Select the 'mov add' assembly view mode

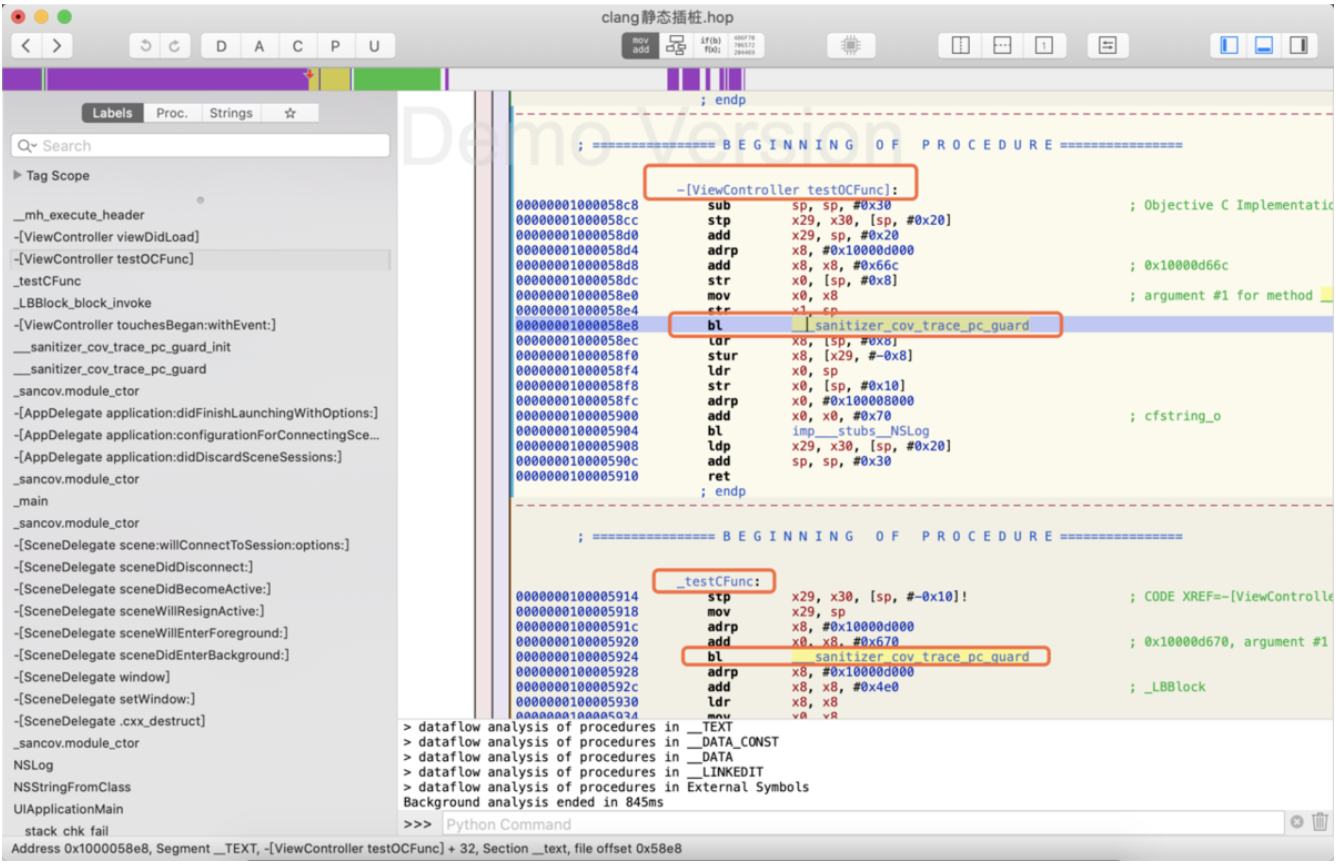(x=641, y=45)
